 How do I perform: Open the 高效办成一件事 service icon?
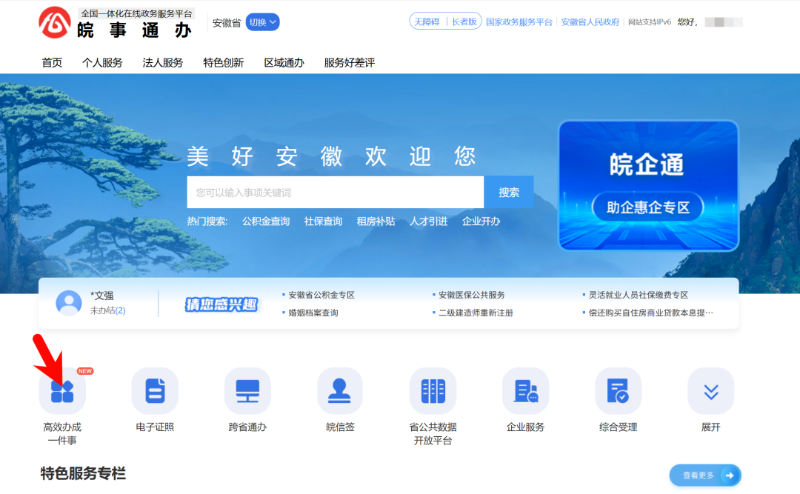[62, 391]
